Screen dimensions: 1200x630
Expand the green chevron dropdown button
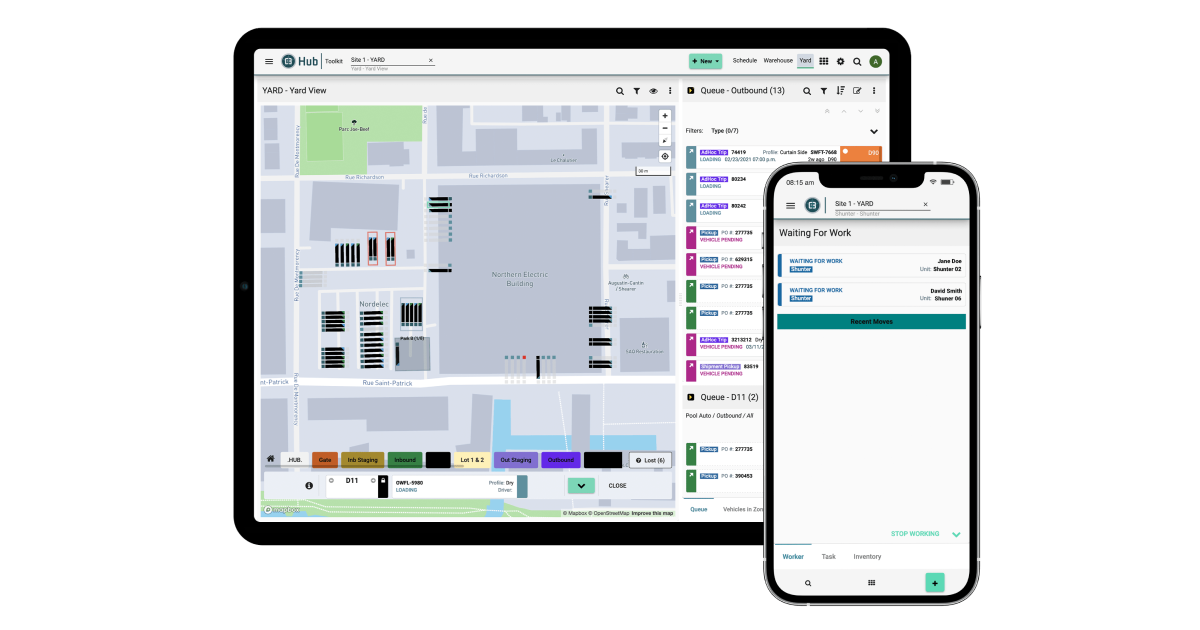(x=581, y=486)
